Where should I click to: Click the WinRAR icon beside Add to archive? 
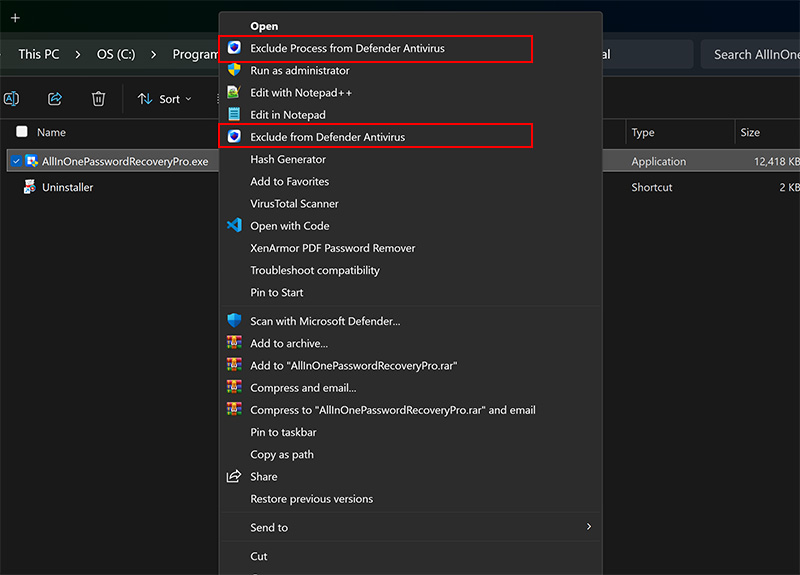point(234,343)
